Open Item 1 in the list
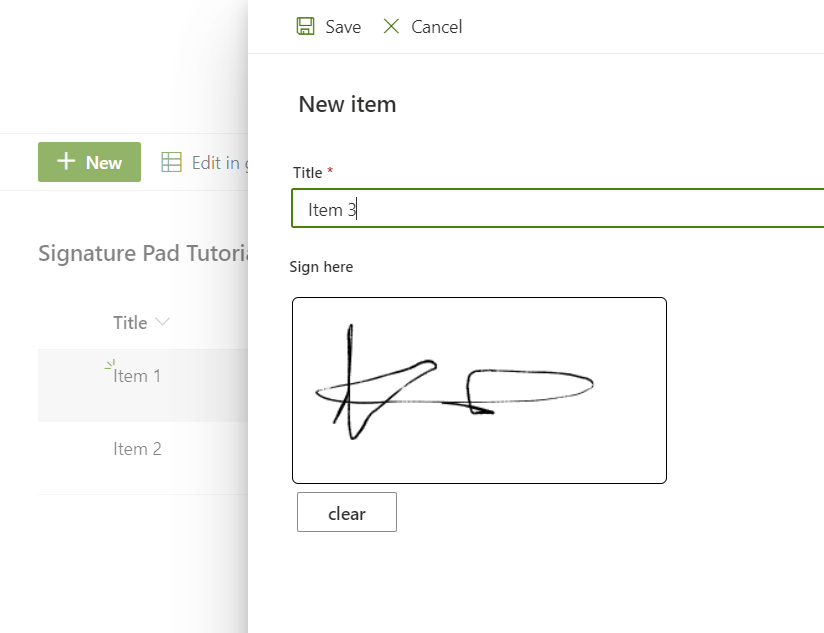This screenshot has height=633, width=824. pos(138,377)
